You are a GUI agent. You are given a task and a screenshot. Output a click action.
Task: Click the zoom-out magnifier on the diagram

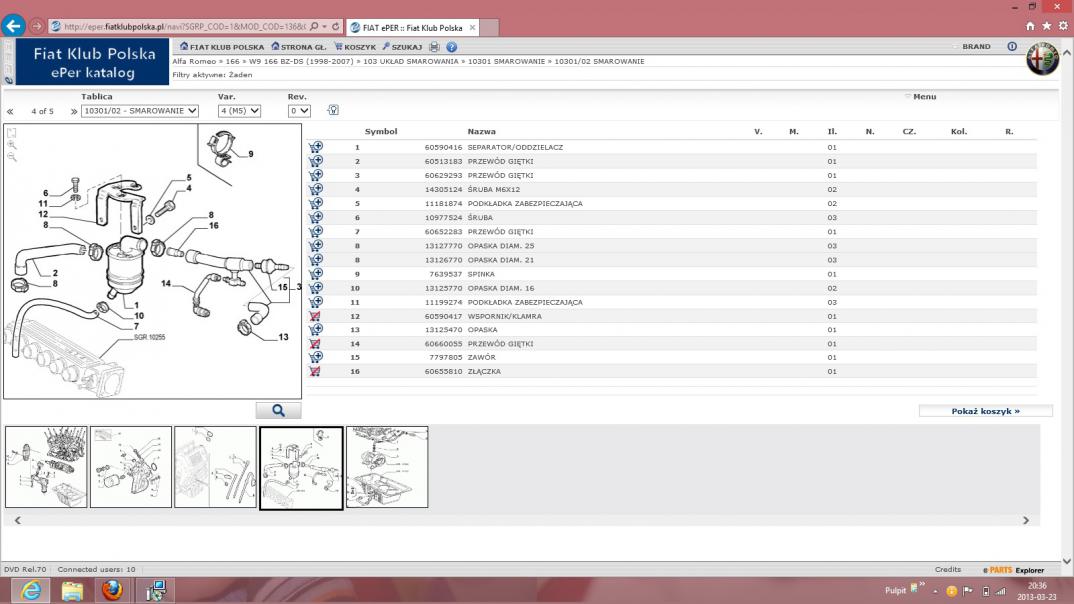[x=12, y=157]
